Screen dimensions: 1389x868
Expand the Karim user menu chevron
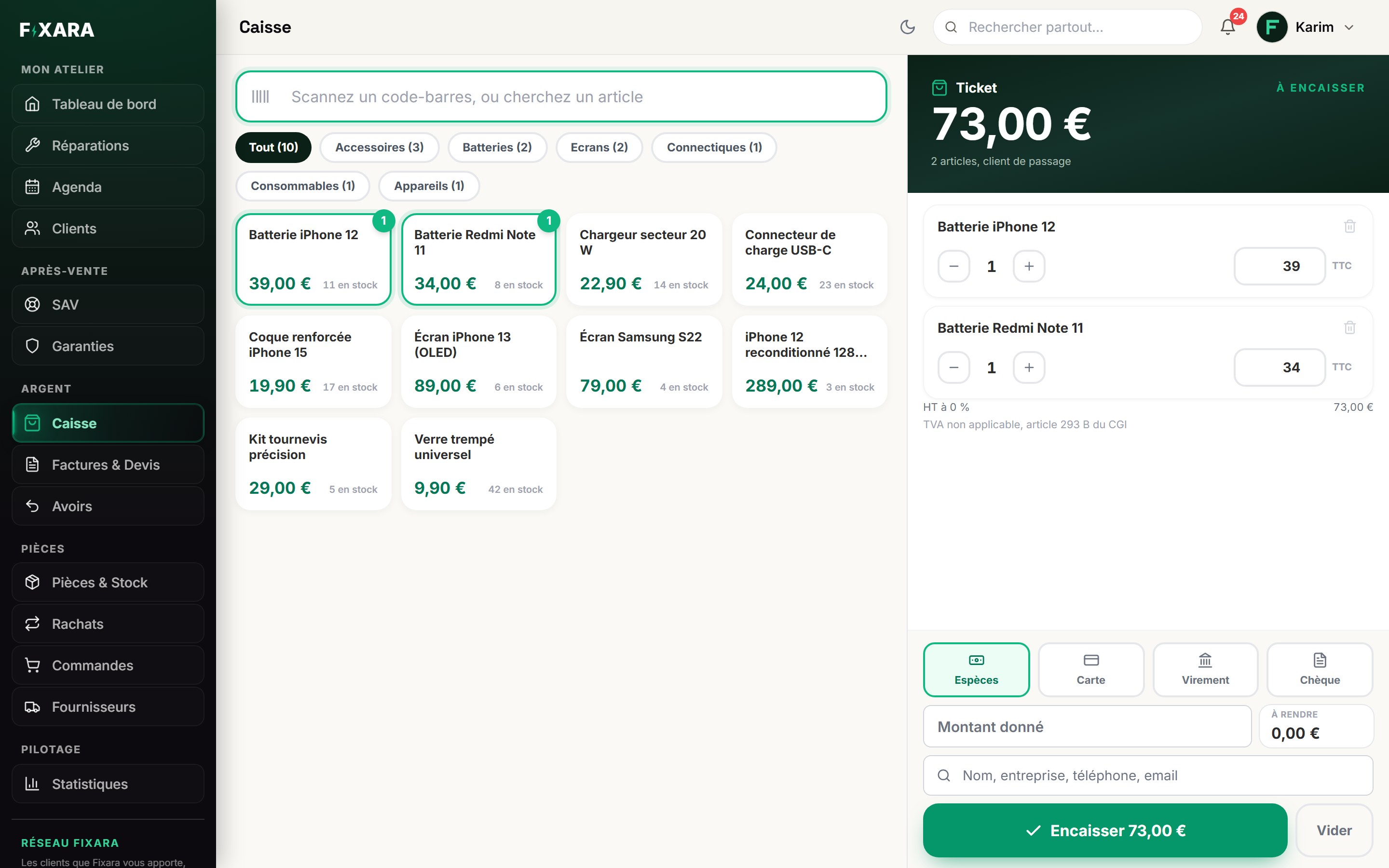[1349, 27]
